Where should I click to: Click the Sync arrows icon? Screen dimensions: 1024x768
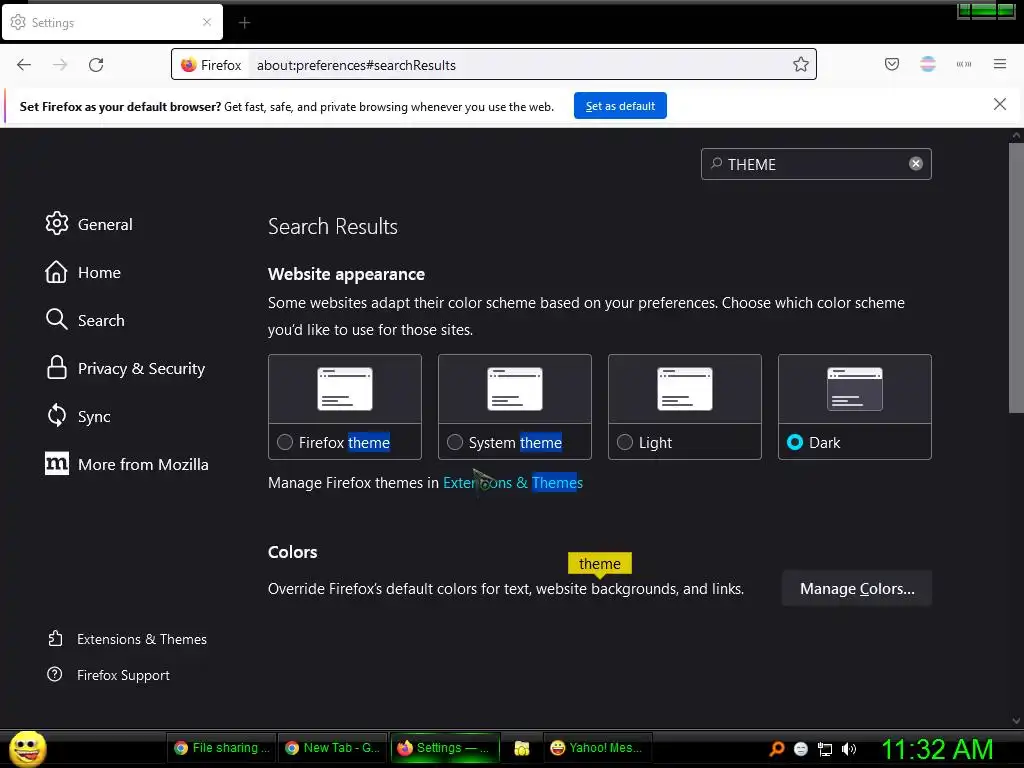[x=57, y=415]
